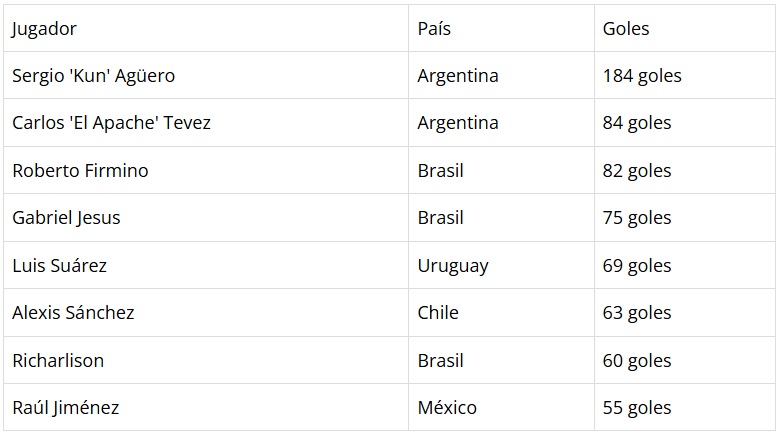Click the Goles column header
The width and height of the screenshot is (780, 434).
(x=626, y=29)
